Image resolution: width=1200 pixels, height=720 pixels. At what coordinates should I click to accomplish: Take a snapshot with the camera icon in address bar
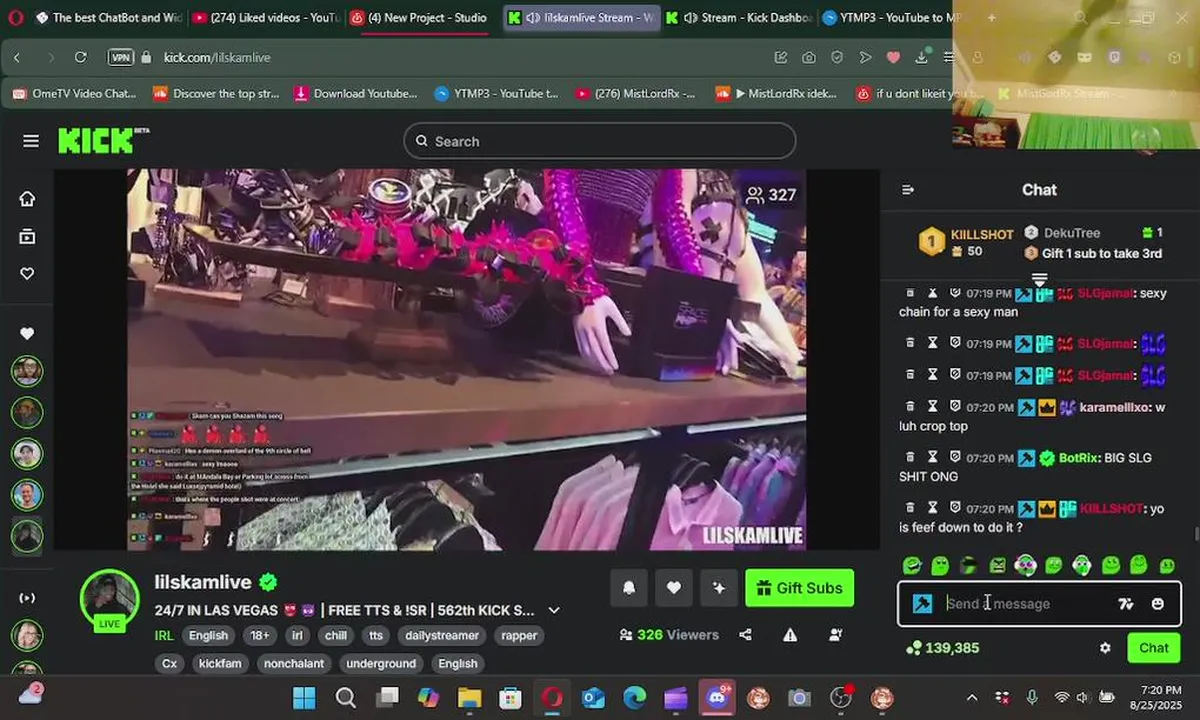point(808,58)
